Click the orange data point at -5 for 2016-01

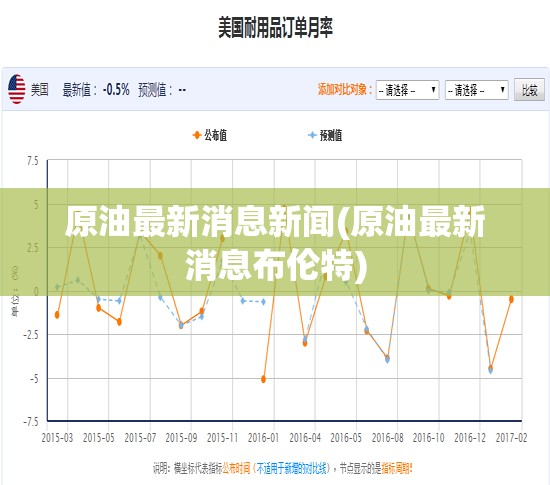263,379
